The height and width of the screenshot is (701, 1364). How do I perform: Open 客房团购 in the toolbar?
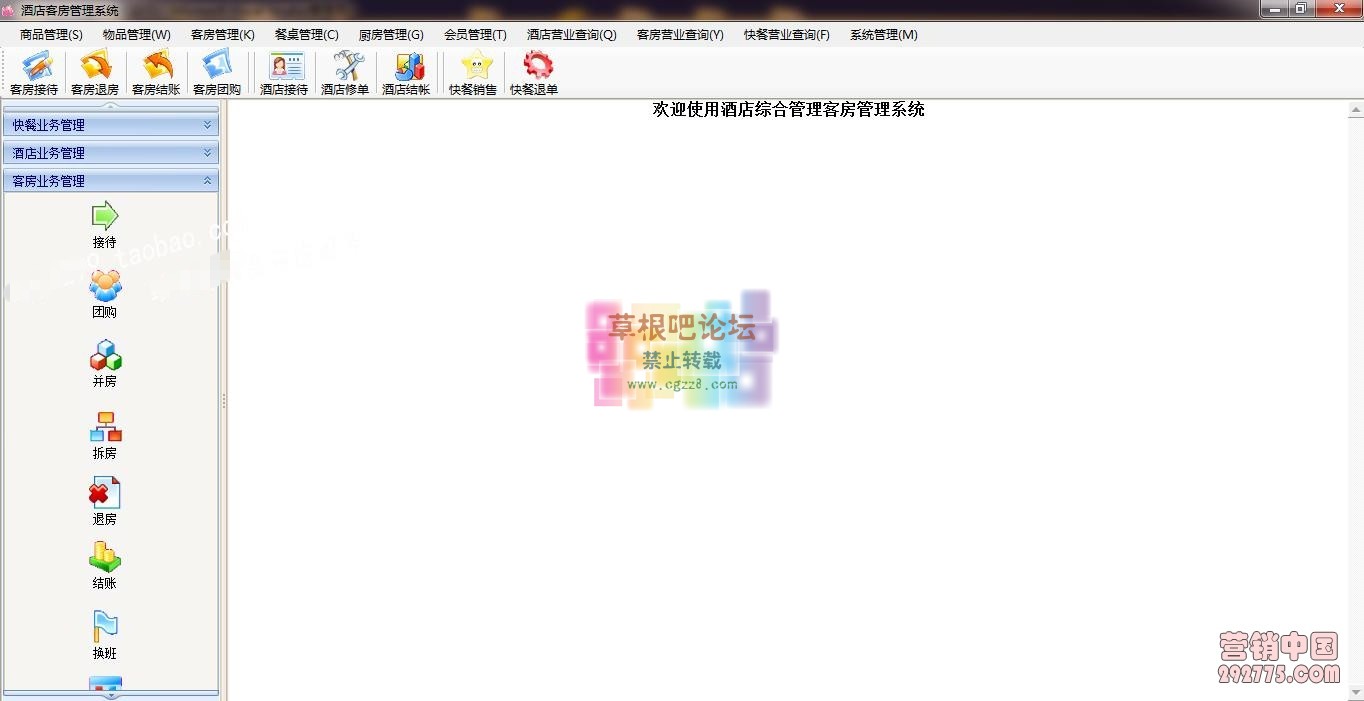pos(217,73)
